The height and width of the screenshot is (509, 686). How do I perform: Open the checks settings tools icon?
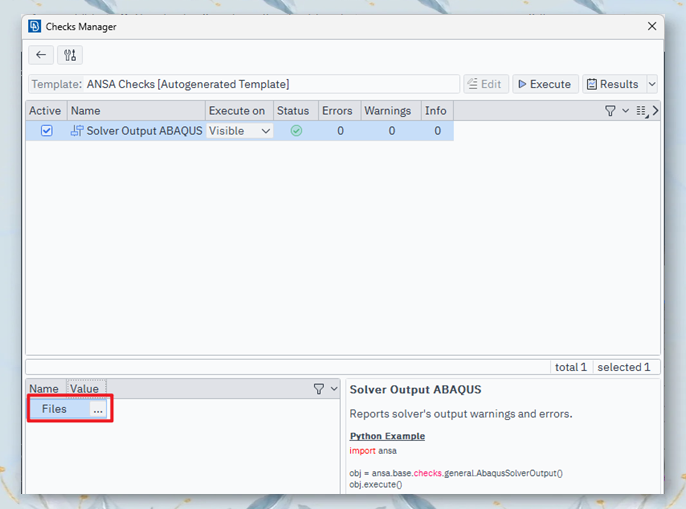click(70, 55)
